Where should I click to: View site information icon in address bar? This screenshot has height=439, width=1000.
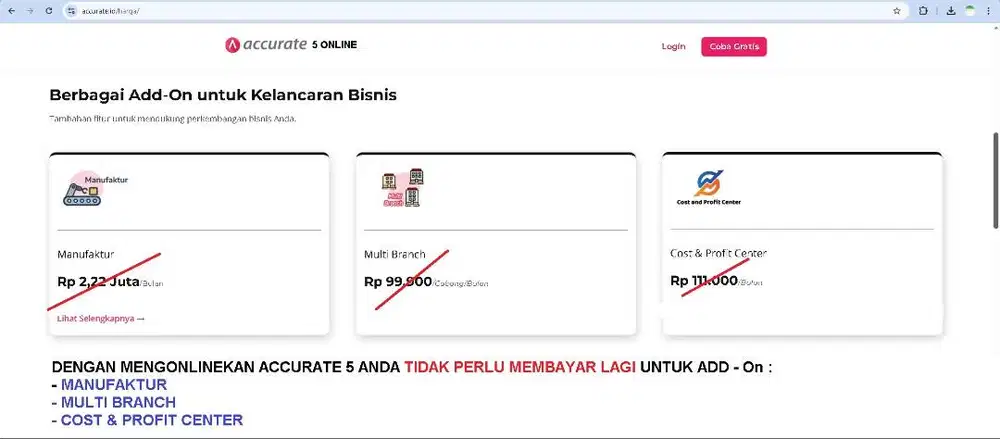71,11
